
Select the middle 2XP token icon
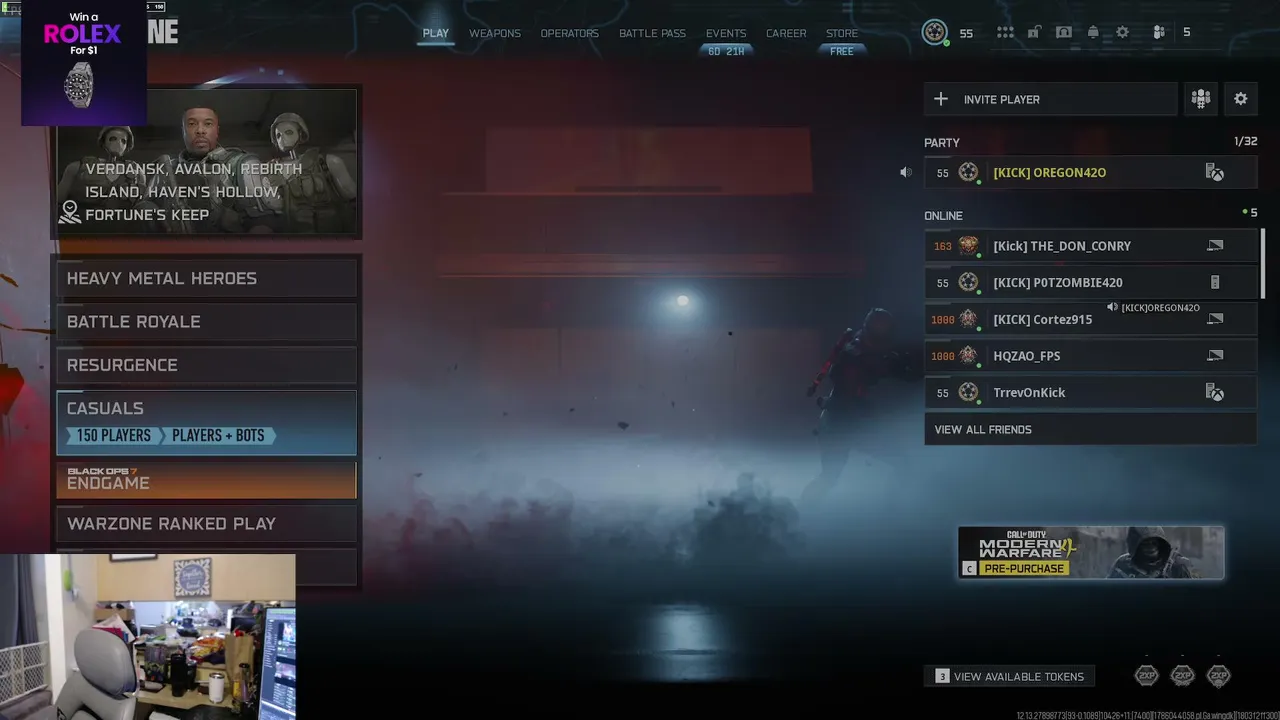(1183, 676)
